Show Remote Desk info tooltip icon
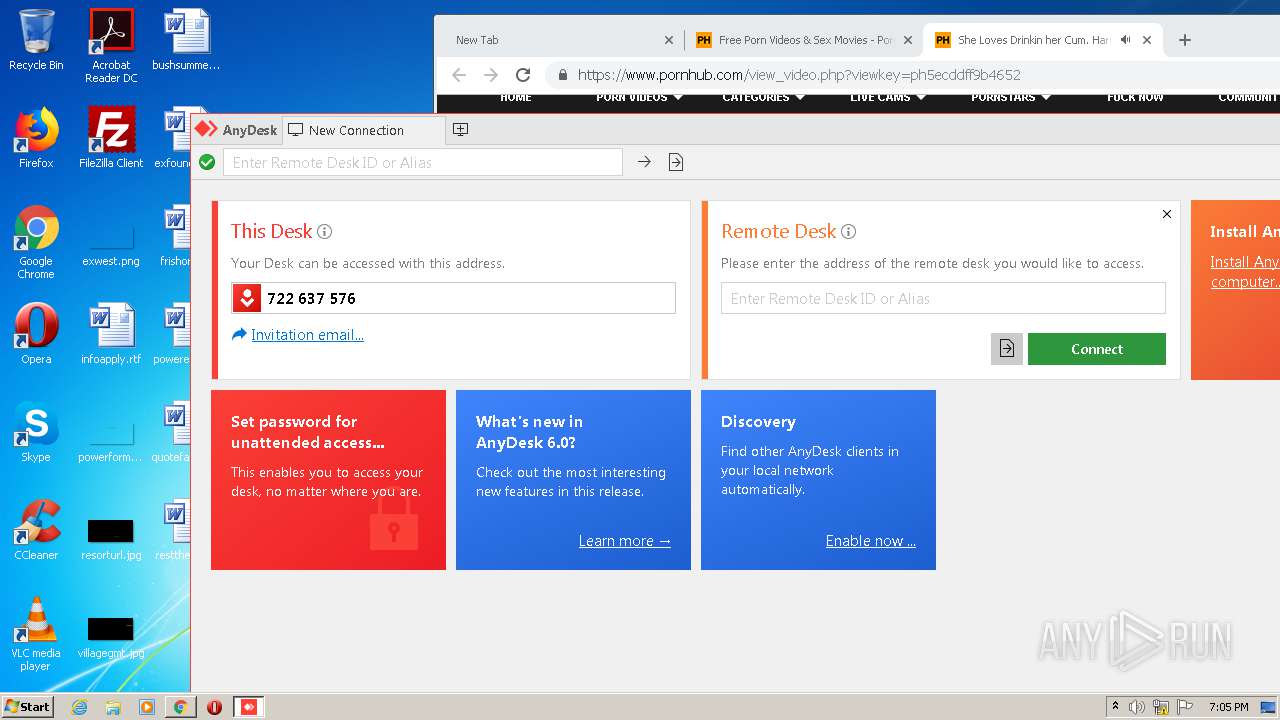The height and width of the screenshot is (720, 1280). 848,232
